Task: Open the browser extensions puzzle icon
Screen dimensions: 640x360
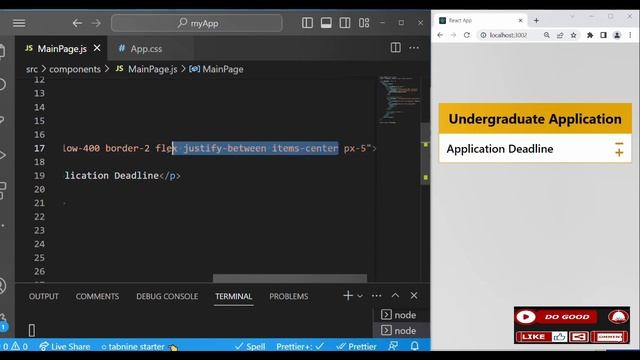Action: pyautogui.click(x=590, y=35)
